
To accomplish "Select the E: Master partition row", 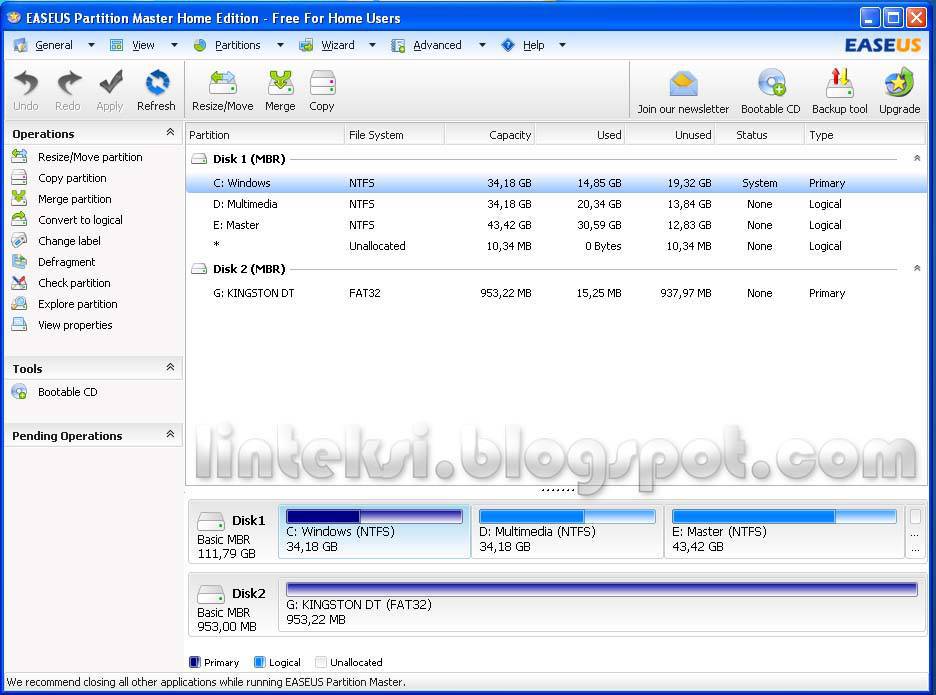I will click(556, 225).
